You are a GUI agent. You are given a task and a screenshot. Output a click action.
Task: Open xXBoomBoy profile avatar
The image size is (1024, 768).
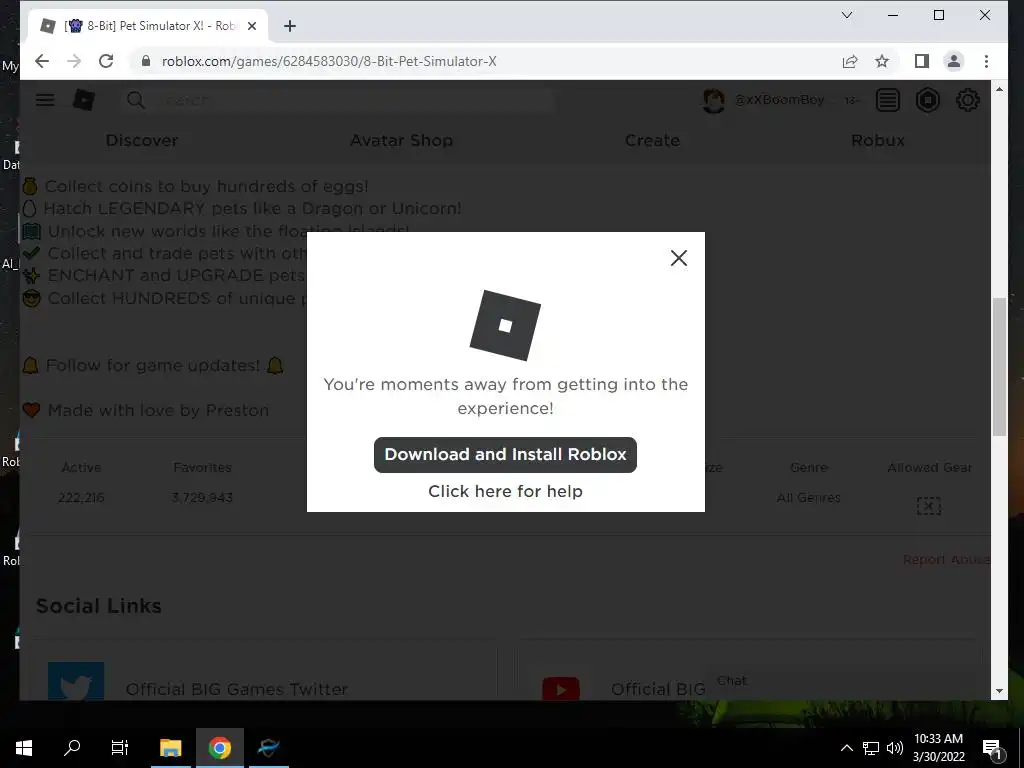[x=713, y=101]
